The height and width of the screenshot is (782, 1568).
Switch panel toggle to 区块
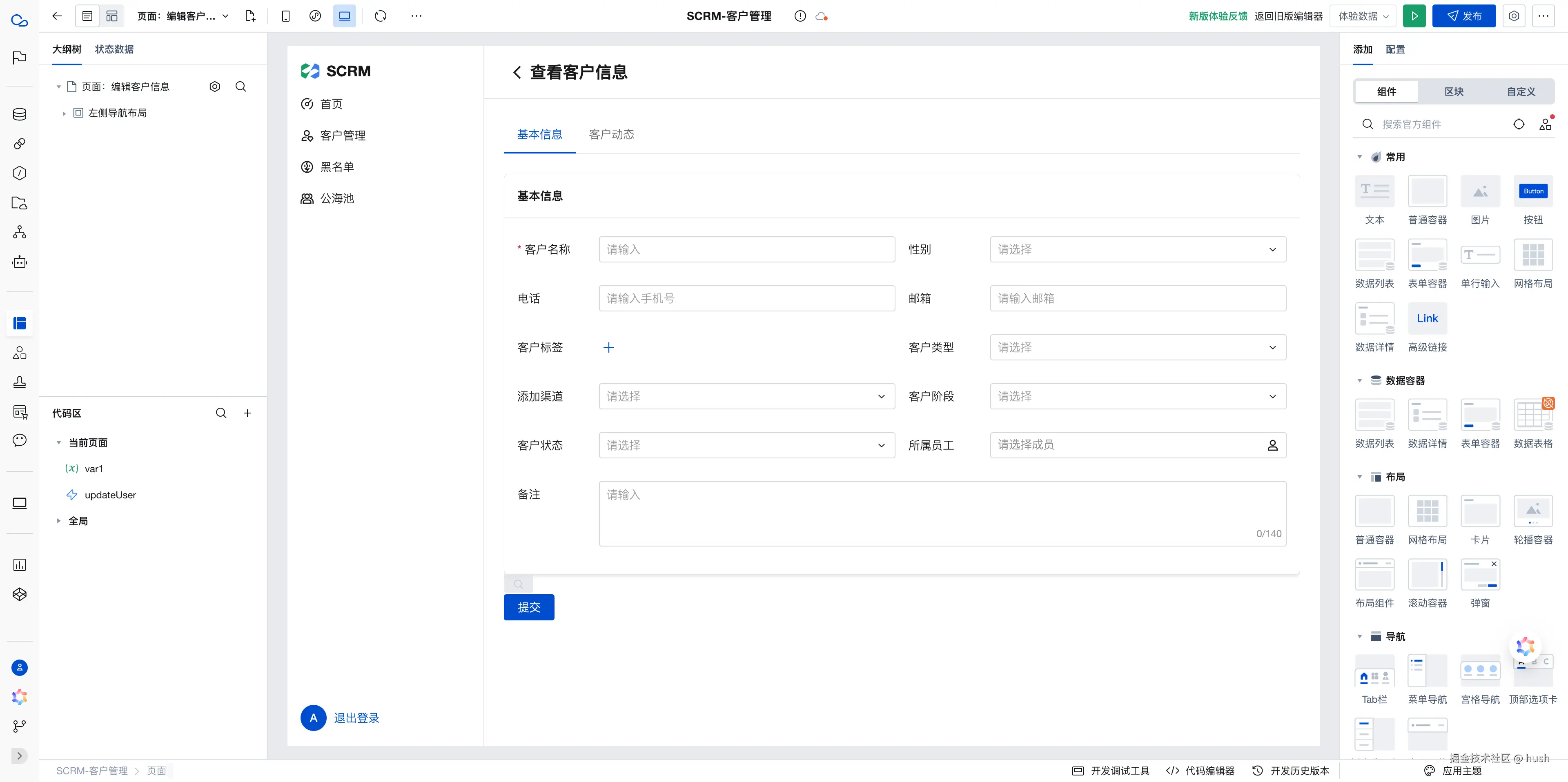[1454, 92]
